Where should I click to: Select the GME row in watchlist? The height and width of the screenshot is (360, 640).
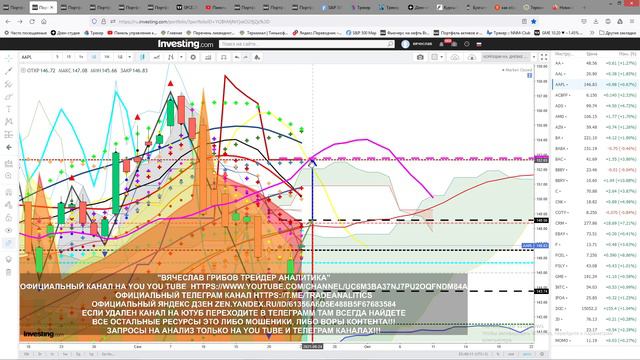(x=596, y=276)
